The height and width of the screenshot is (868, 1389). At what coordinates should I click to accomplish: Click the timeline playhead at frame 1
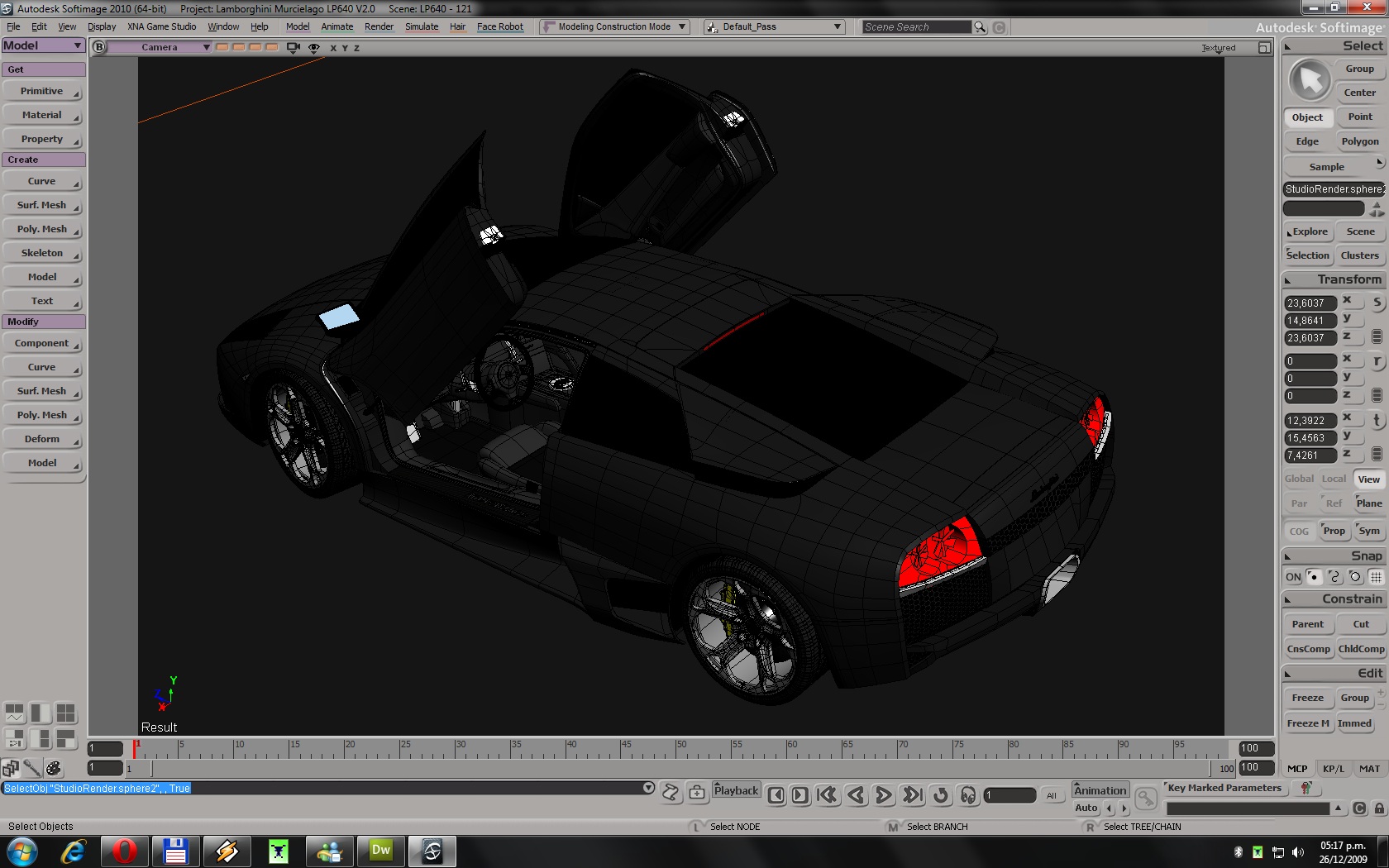(x=135, y=748)
